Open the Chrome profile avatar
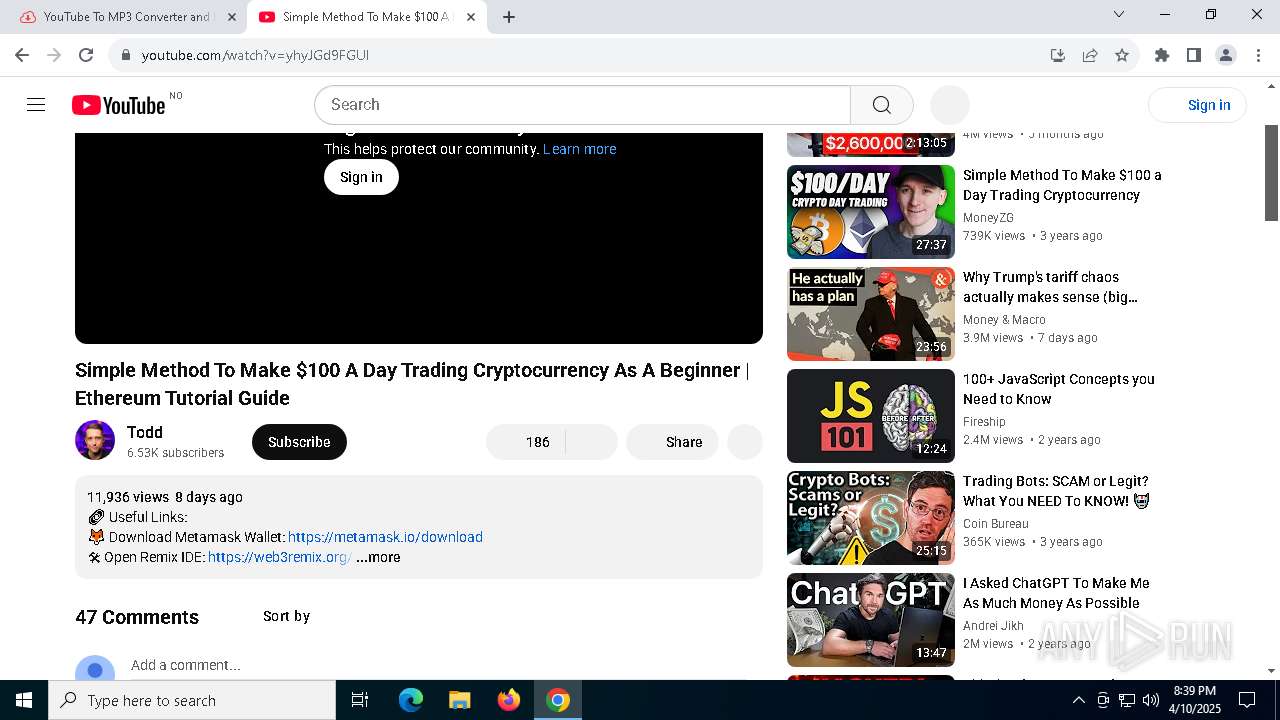Image resolution: width=1280 pixels, height=720 pixels. click(x=1226, y=55)
